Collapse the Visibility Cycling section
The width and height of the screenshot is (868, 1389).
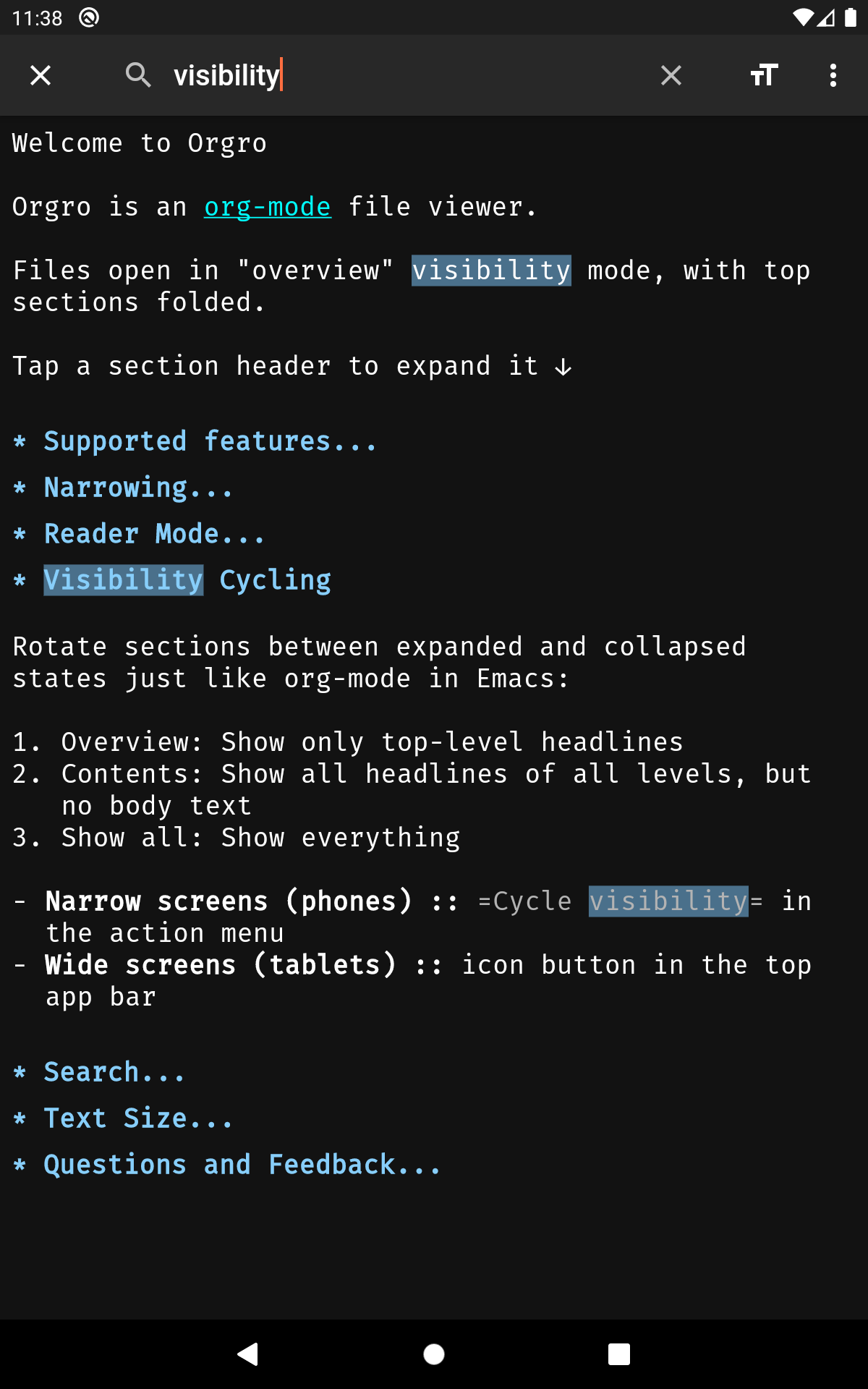(x=187, y=580)
